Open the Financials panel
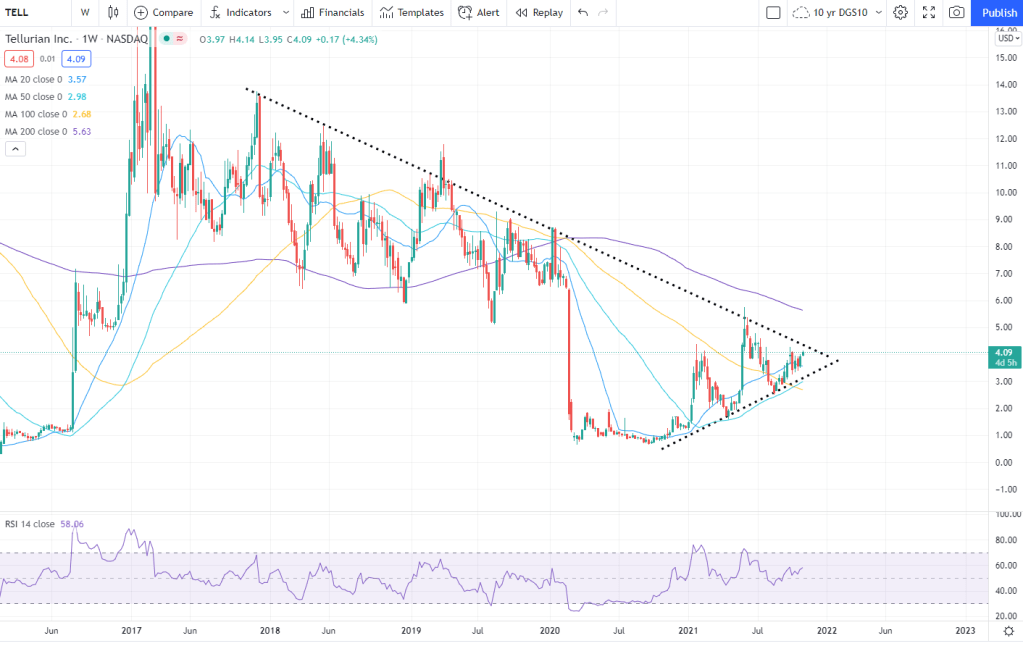This screenshot has width=1023, height=646. coord(333,13)
